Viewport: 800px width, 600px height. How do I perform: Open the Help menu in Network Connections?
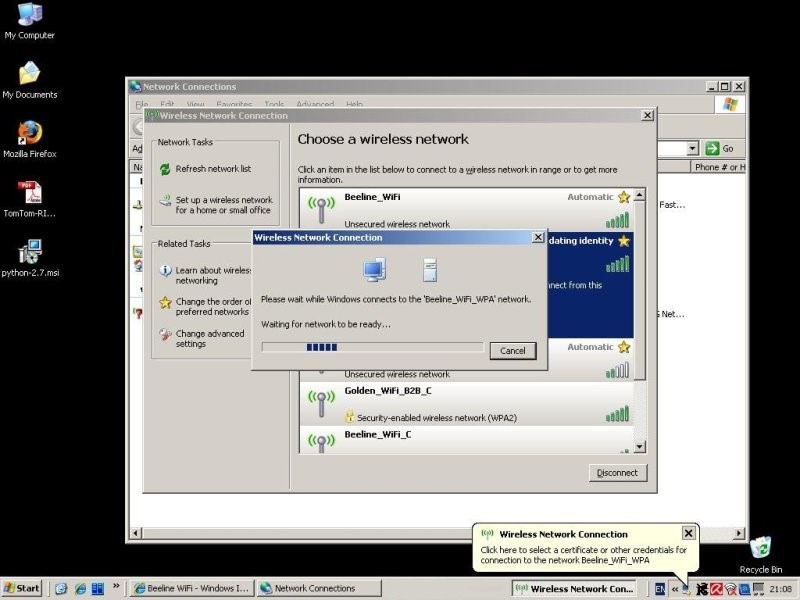coord(354,104)
